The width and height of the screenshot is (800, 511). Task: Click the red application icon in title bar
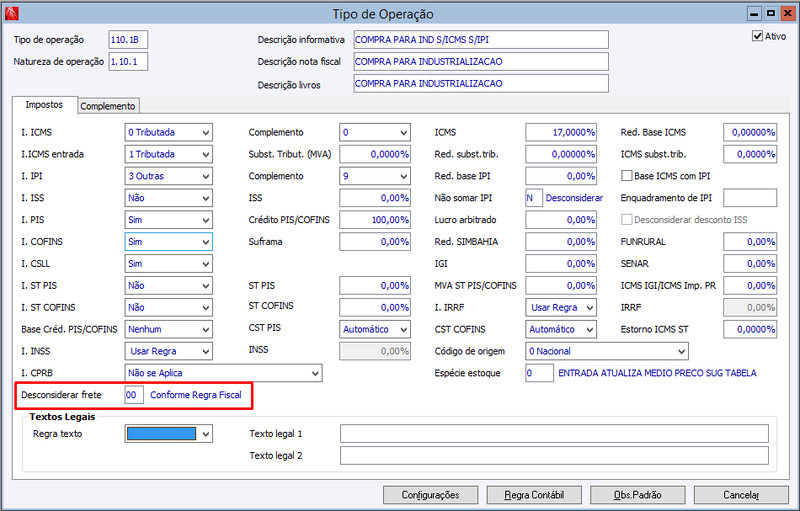(x=11, y=13)
